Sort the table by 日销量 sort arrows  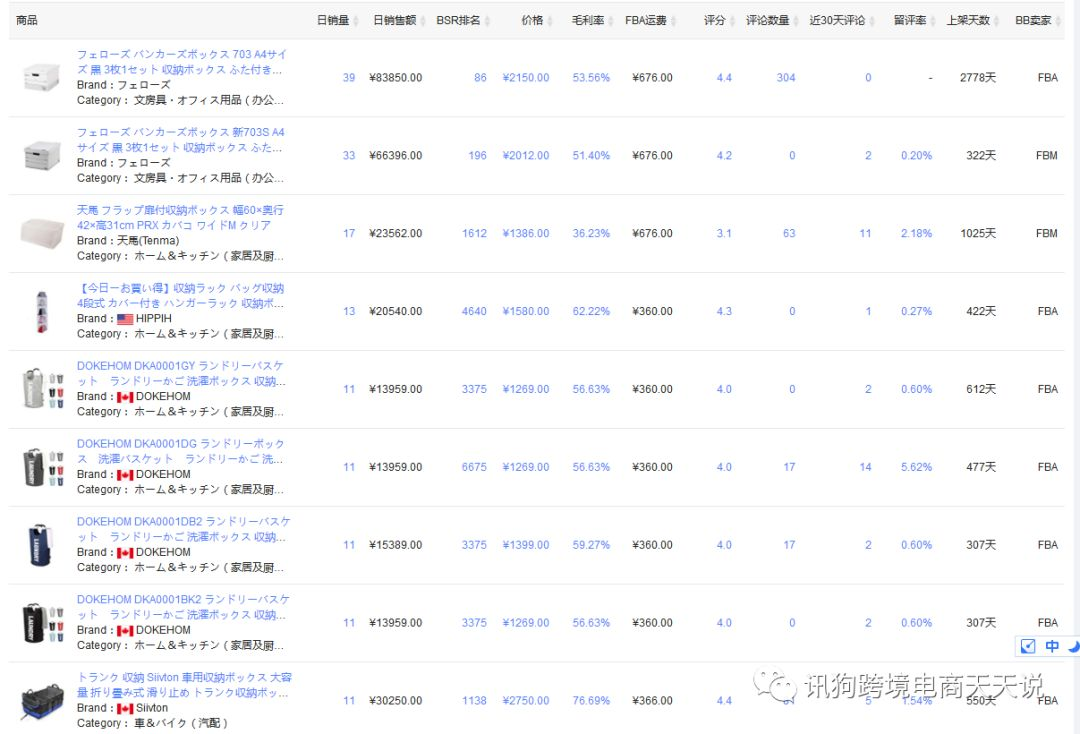click(355, 21)
